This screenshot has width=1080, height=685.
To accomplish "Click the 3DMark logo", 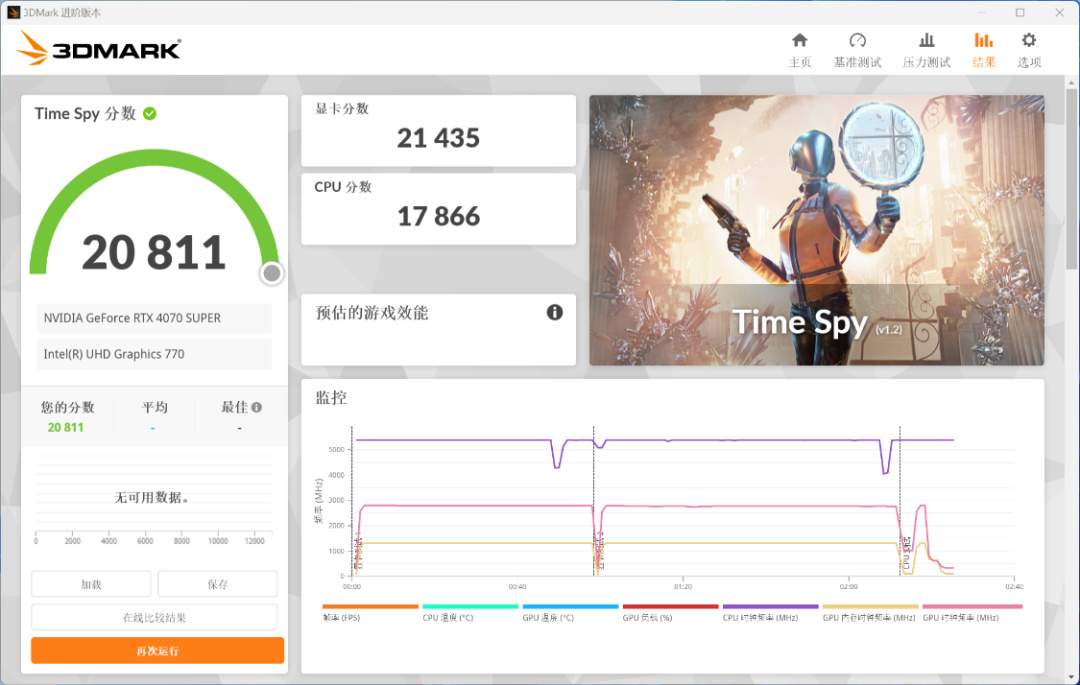I will point(98,48).
